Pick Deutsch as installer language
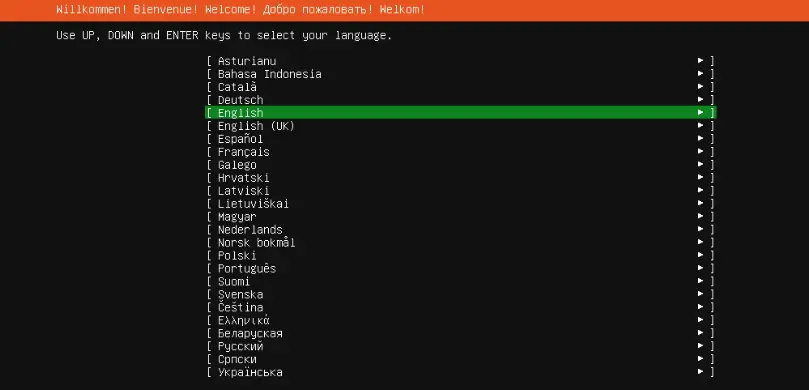Screen dimensions: 809x390 point(461,100)
